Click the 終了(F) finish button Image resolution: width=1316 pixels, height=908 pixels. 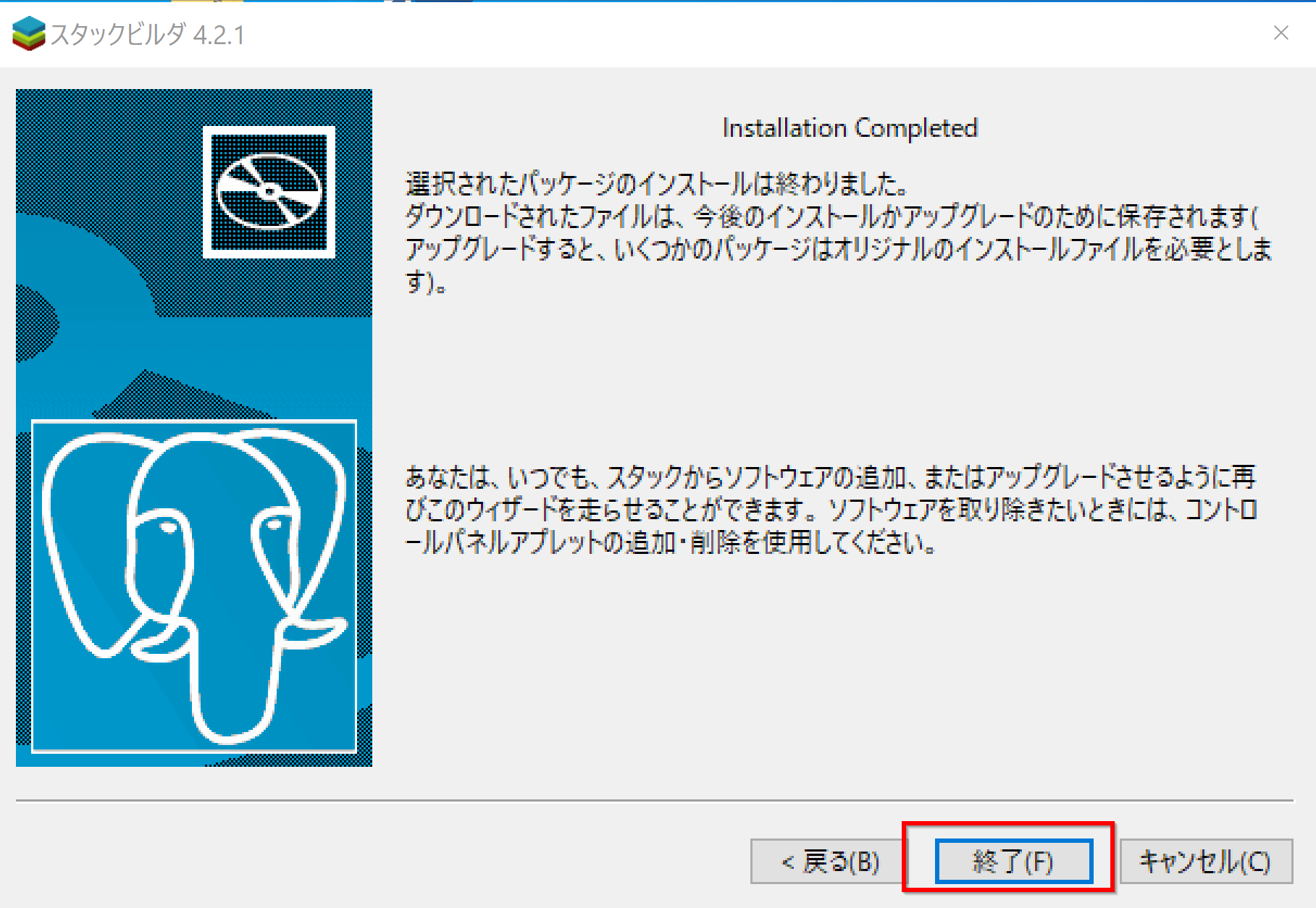(1013, 861)
